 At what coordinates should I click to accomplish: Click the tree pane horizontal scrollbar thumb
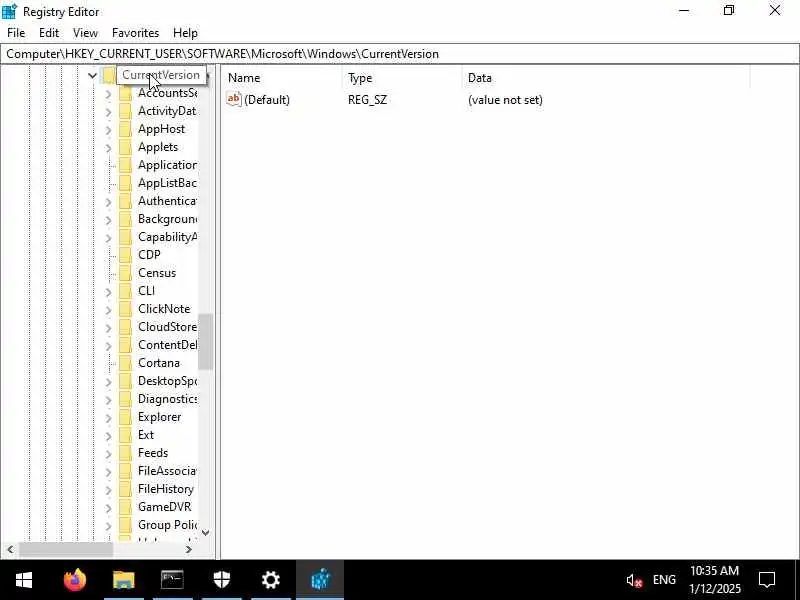(x=66, y=549)
